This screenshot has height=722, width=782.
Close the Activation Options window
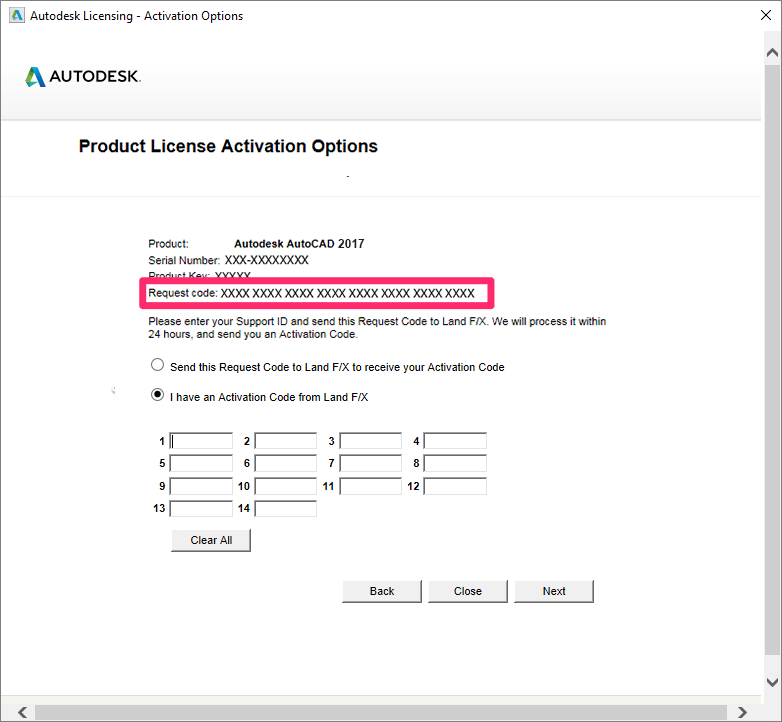coord(766,15)
